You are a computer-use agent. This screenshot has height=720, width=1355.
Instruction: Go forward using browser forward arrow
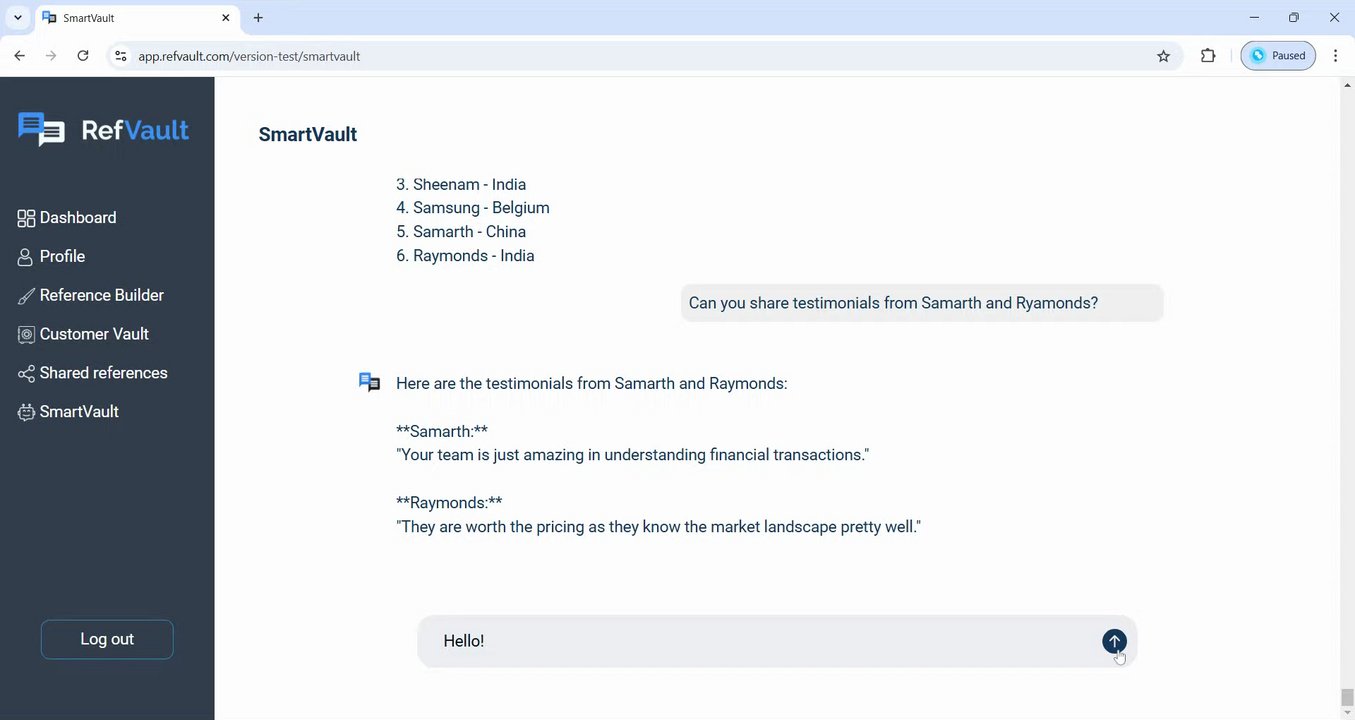51,56
